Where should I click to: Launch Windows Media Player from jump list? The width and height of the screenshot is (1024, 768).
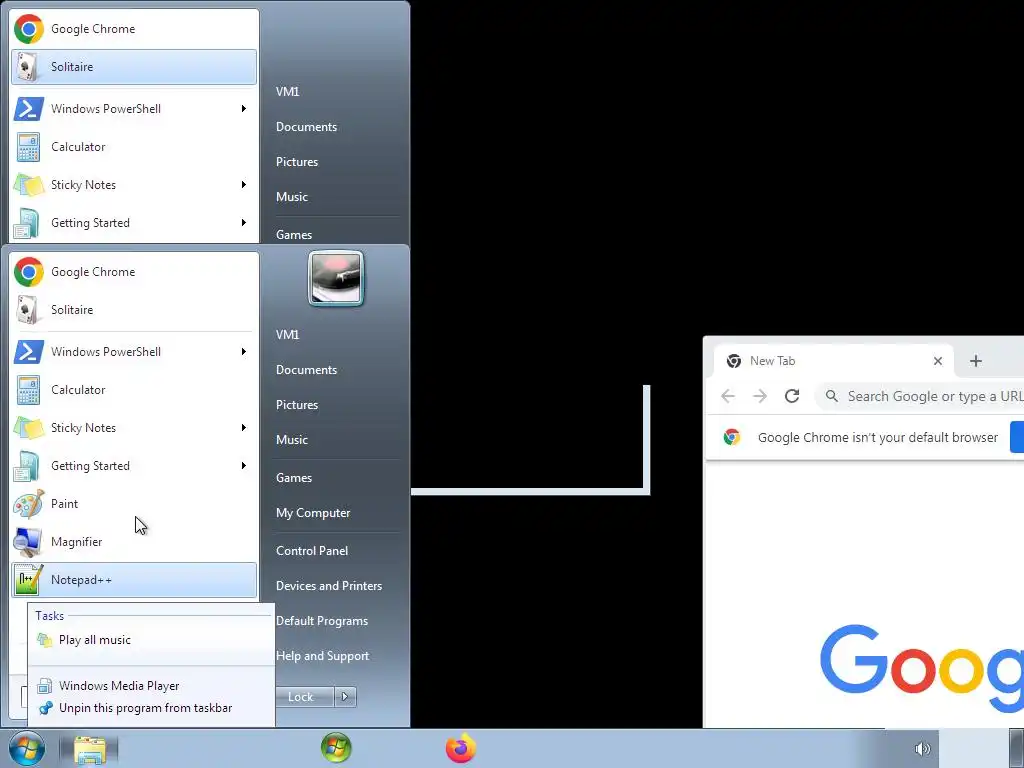point(150,686)
